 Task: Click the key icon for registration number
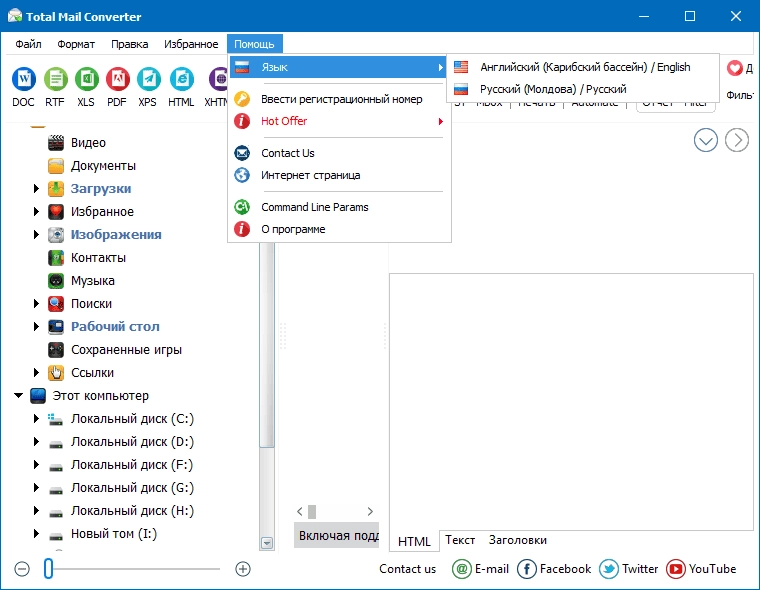[x=242, y=99]
